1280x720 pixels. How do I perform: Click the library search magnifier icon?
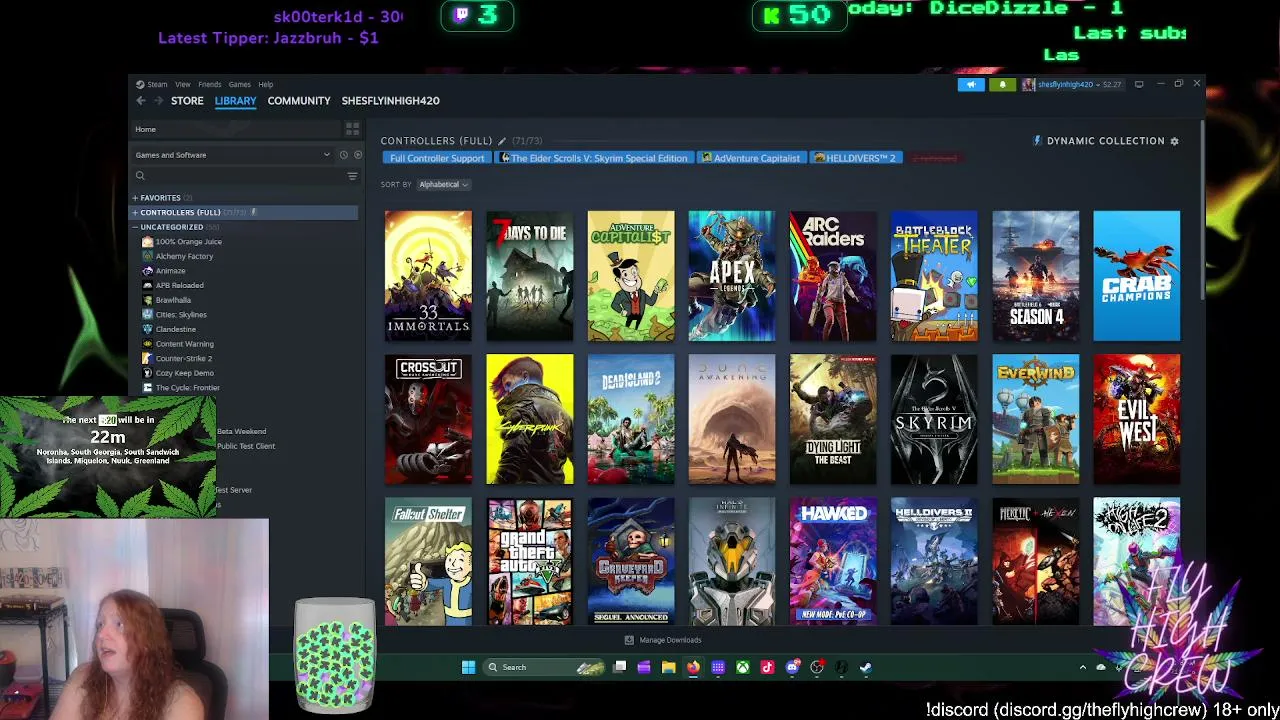pos(140,176)
